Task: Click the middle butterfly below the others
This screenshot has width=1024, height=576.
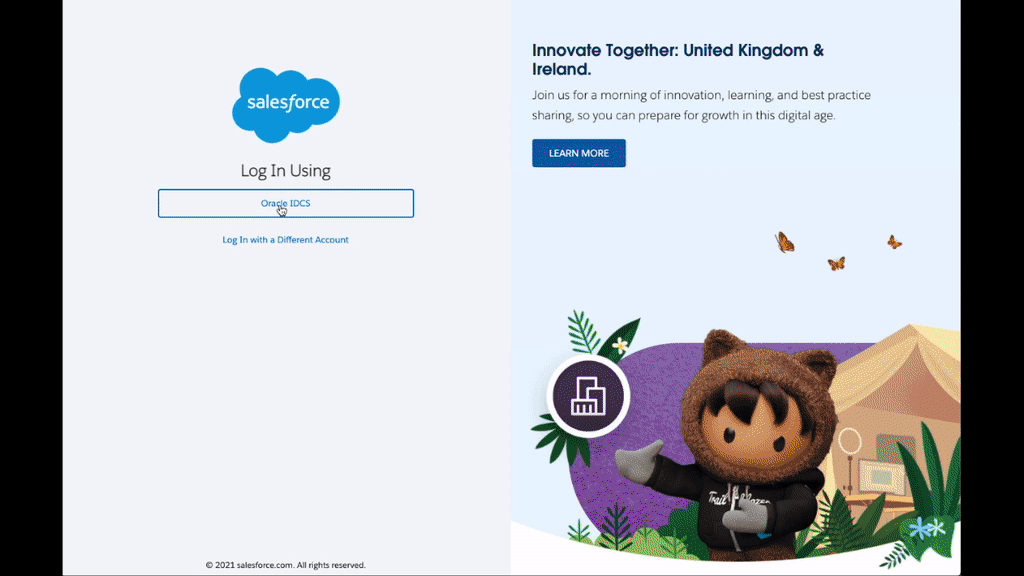Action: tap(837, 263)
